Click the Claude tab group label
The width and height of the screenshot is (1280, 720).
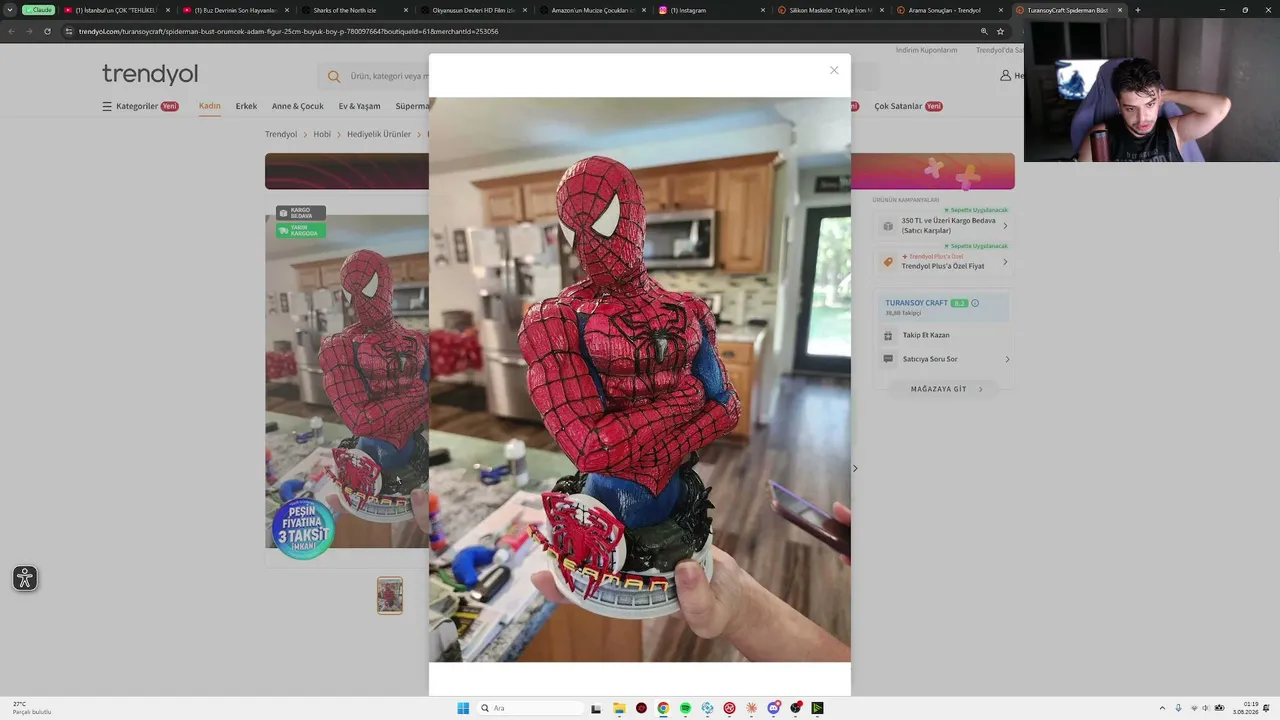tap(38, 10)
